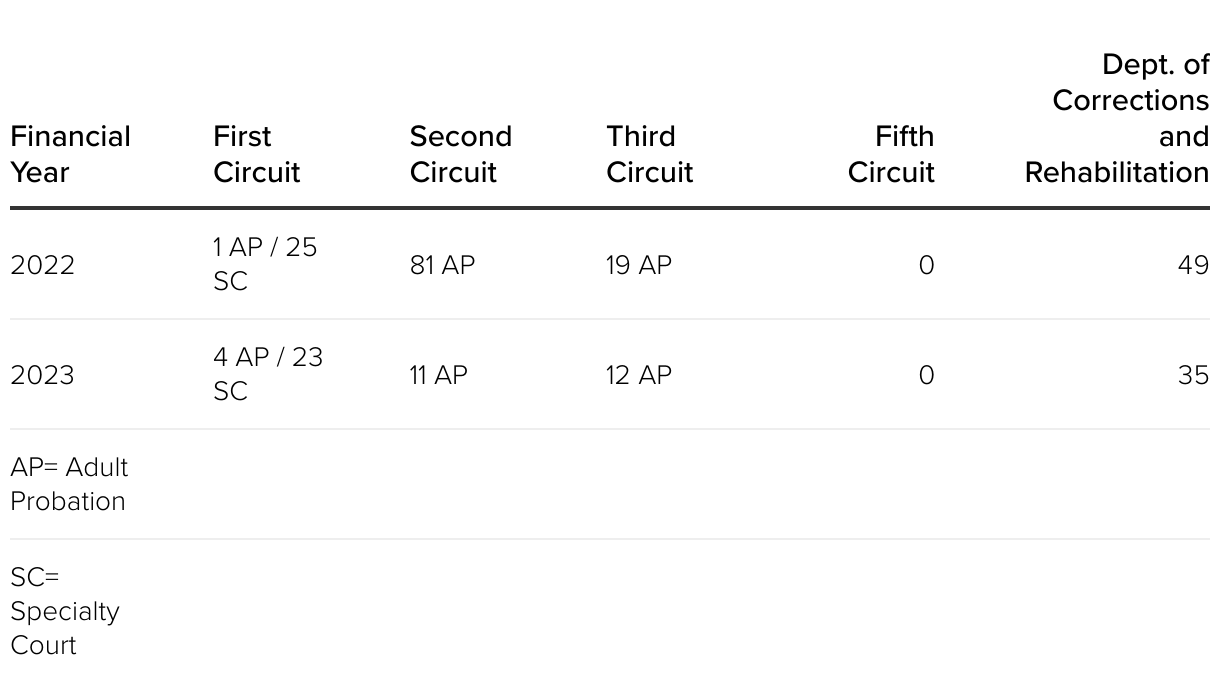Select the 2023 financial year cell
The image size is (1220, 692).
pos(42,375)
